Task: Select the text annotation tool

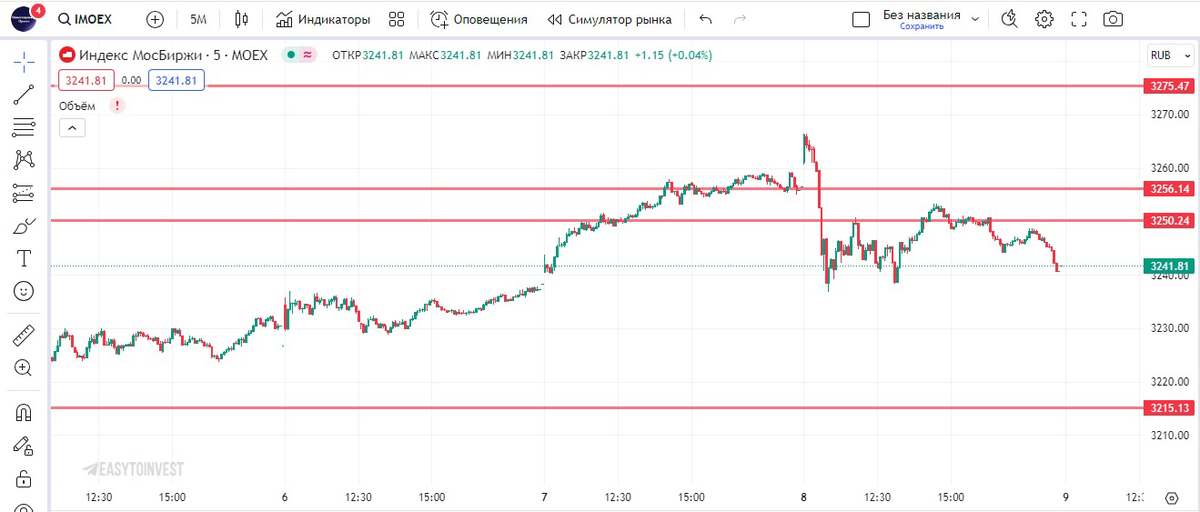Action: coord(24,258)
